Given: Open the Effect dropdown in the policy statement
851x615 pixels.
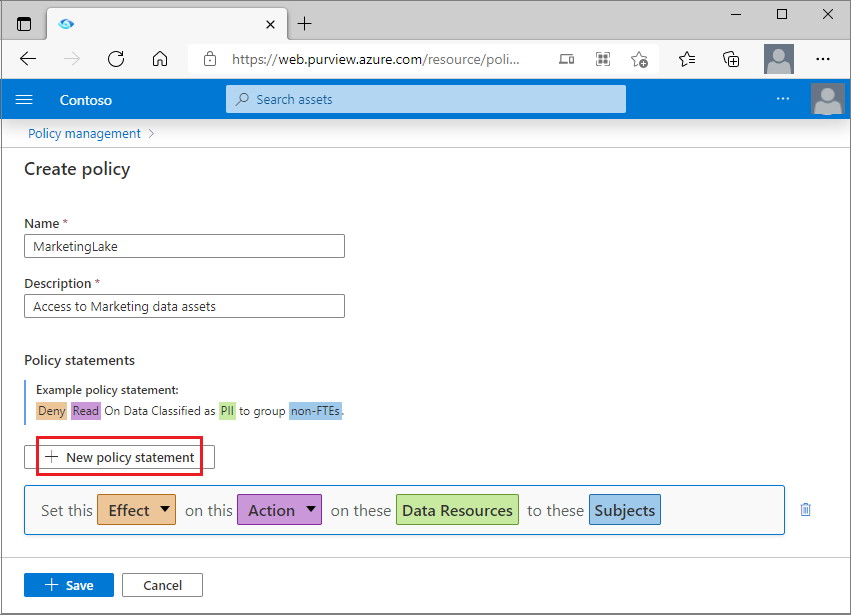Looking at the screenshot, I should pyautogui.click(x=136, y=509).
